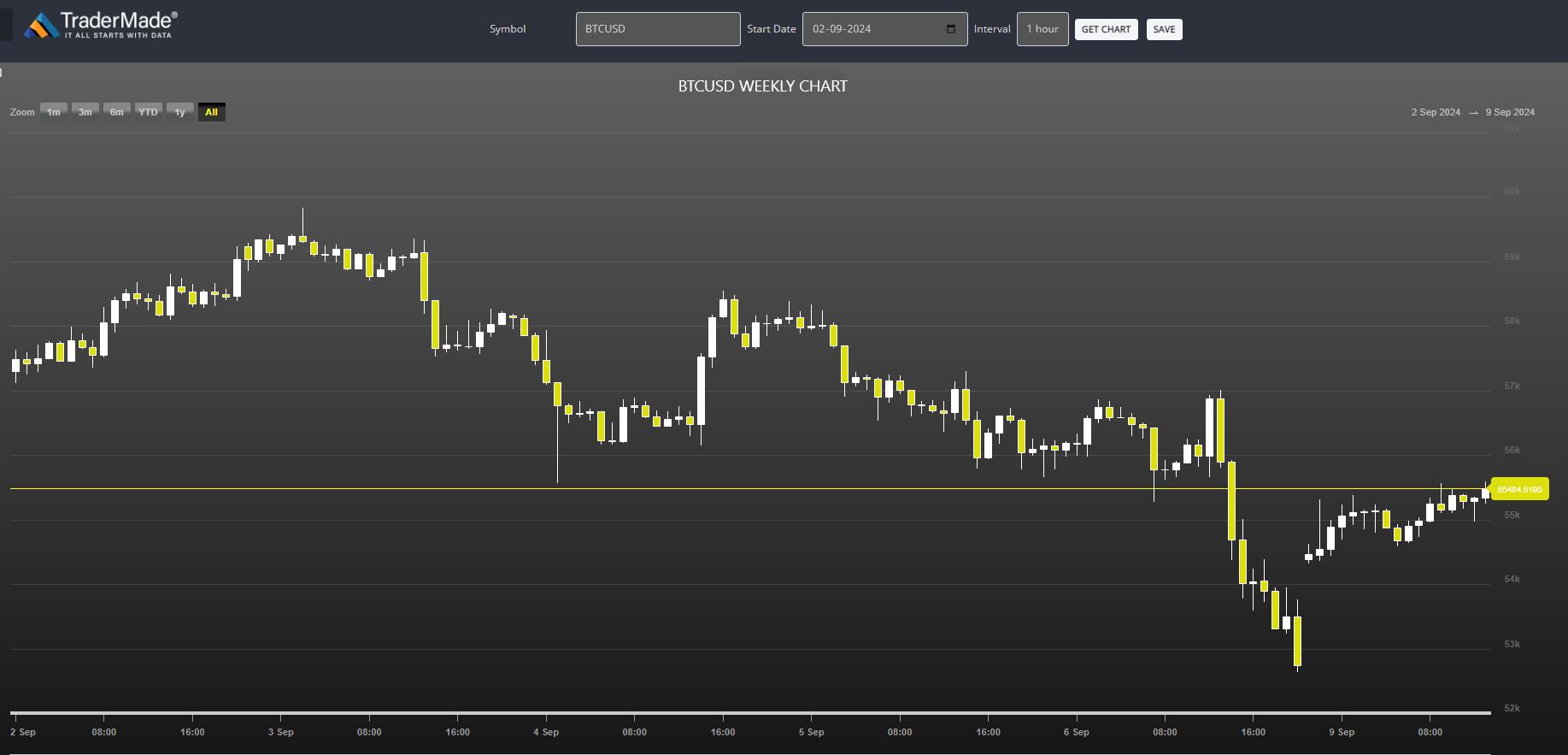Screen dimensions: 1568x755
Task: Click the 9 Sep 2024 range end date
Action: [1510, 112]
